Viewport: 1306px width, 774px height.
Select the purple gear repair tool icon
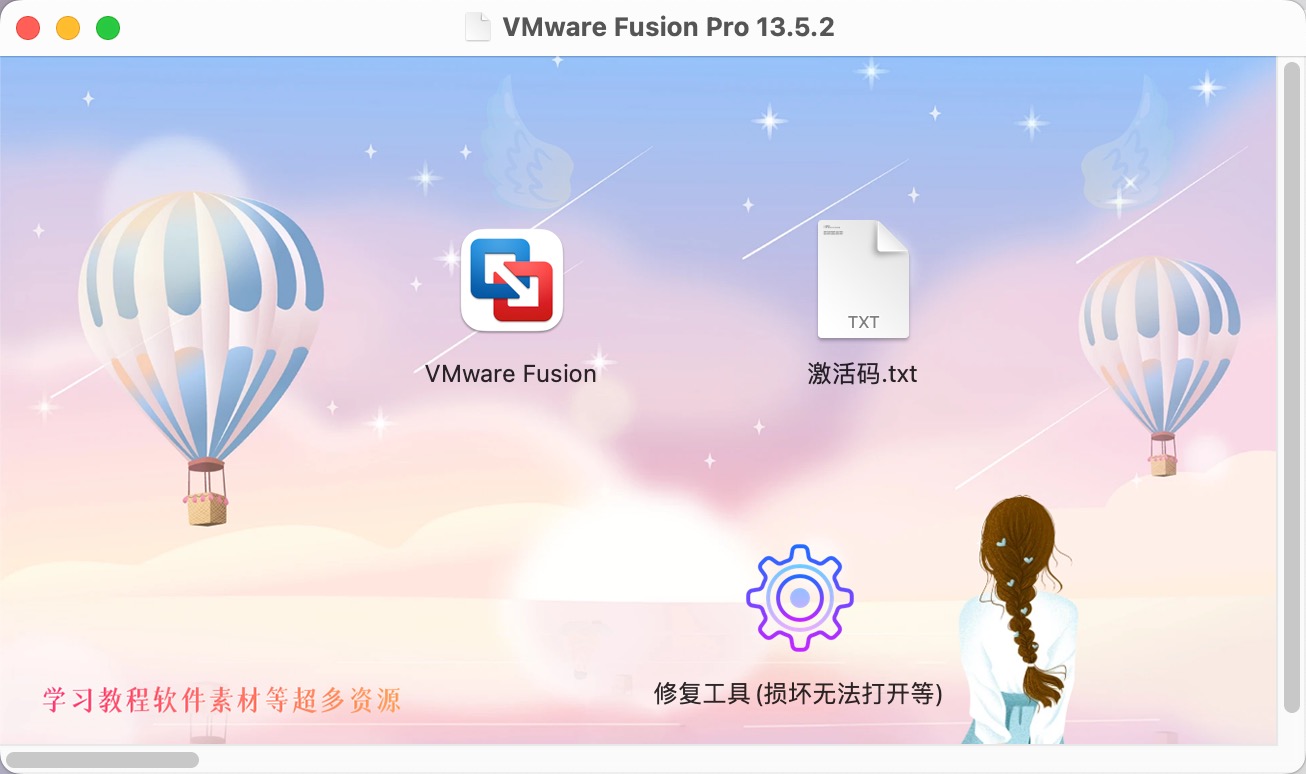(799, 598)
